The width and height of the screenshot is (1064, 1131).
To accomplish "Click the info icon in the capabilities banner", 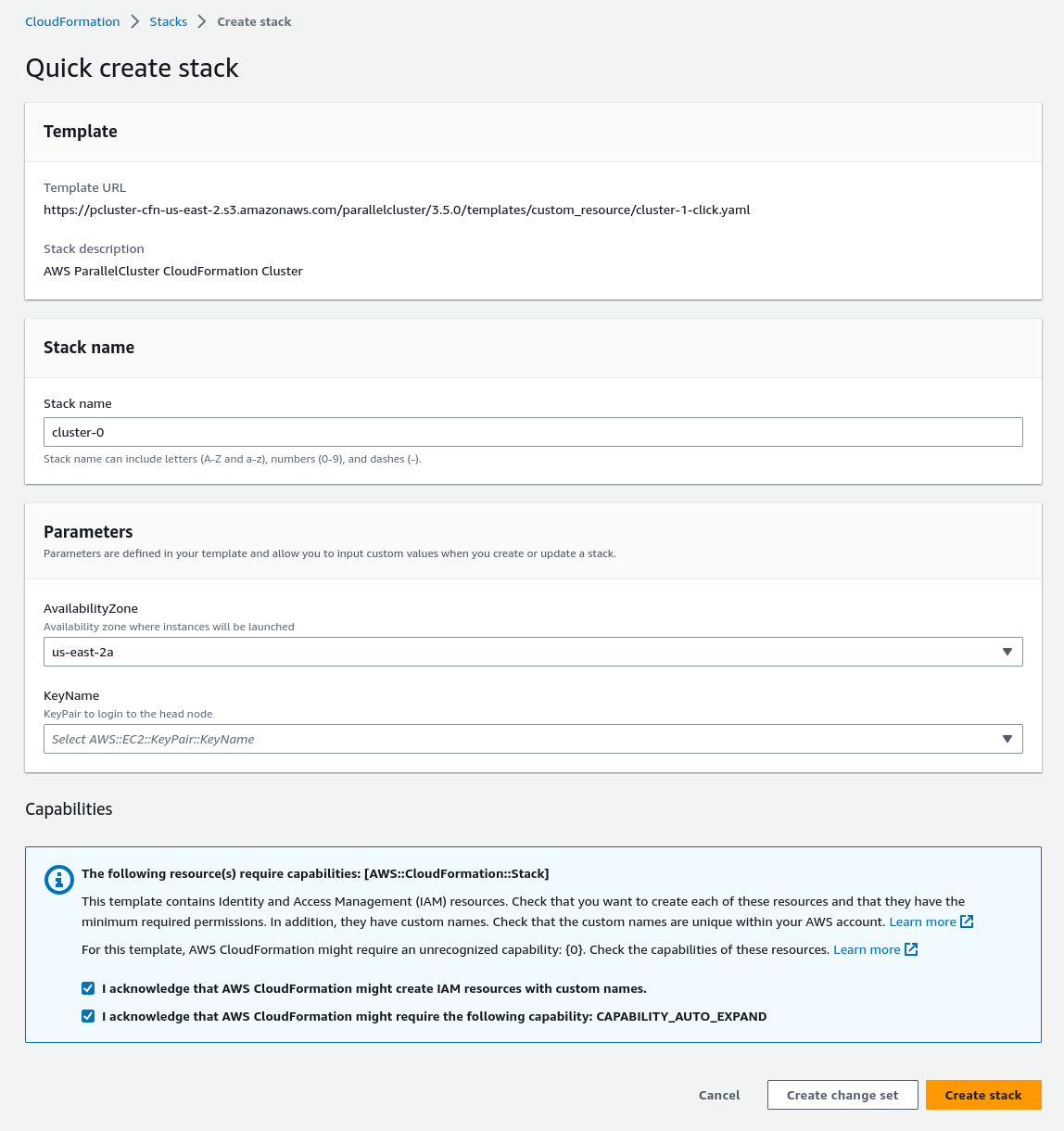I will pyautogui.click(x=59, y=880).
